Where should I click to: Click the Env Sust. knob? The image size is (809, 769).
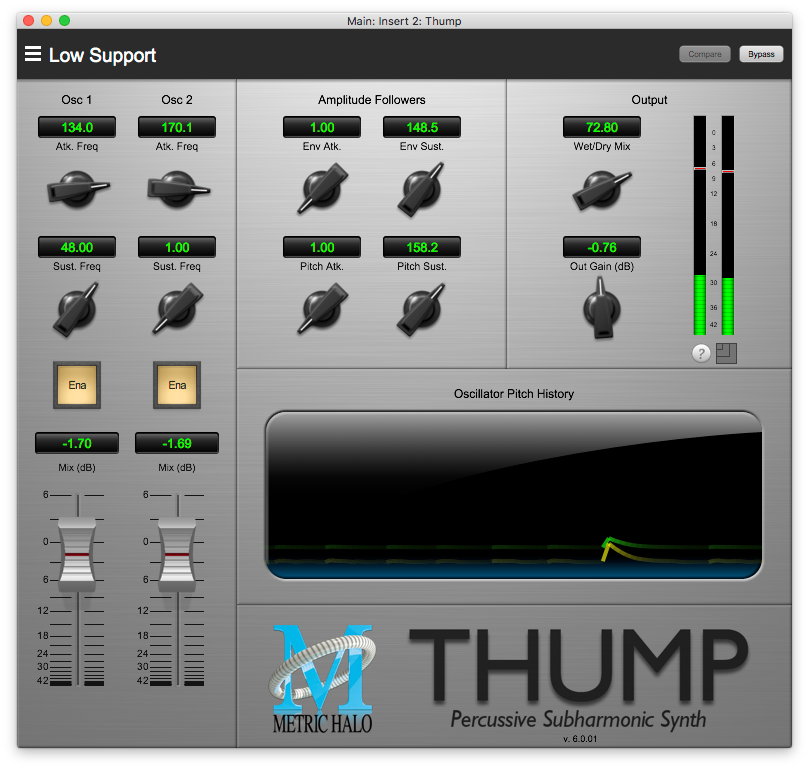coord(421,188)
